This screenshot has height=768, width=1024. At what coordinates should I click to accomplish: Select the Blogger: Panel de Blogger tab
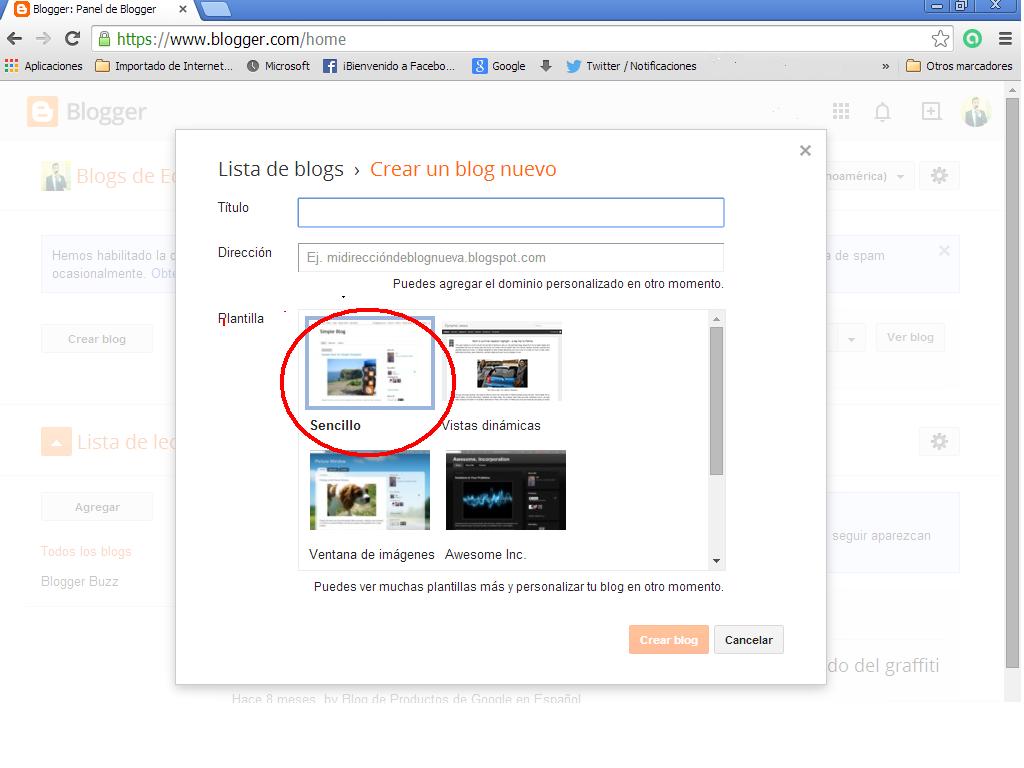pyautogui.click(x=94, y=9)
